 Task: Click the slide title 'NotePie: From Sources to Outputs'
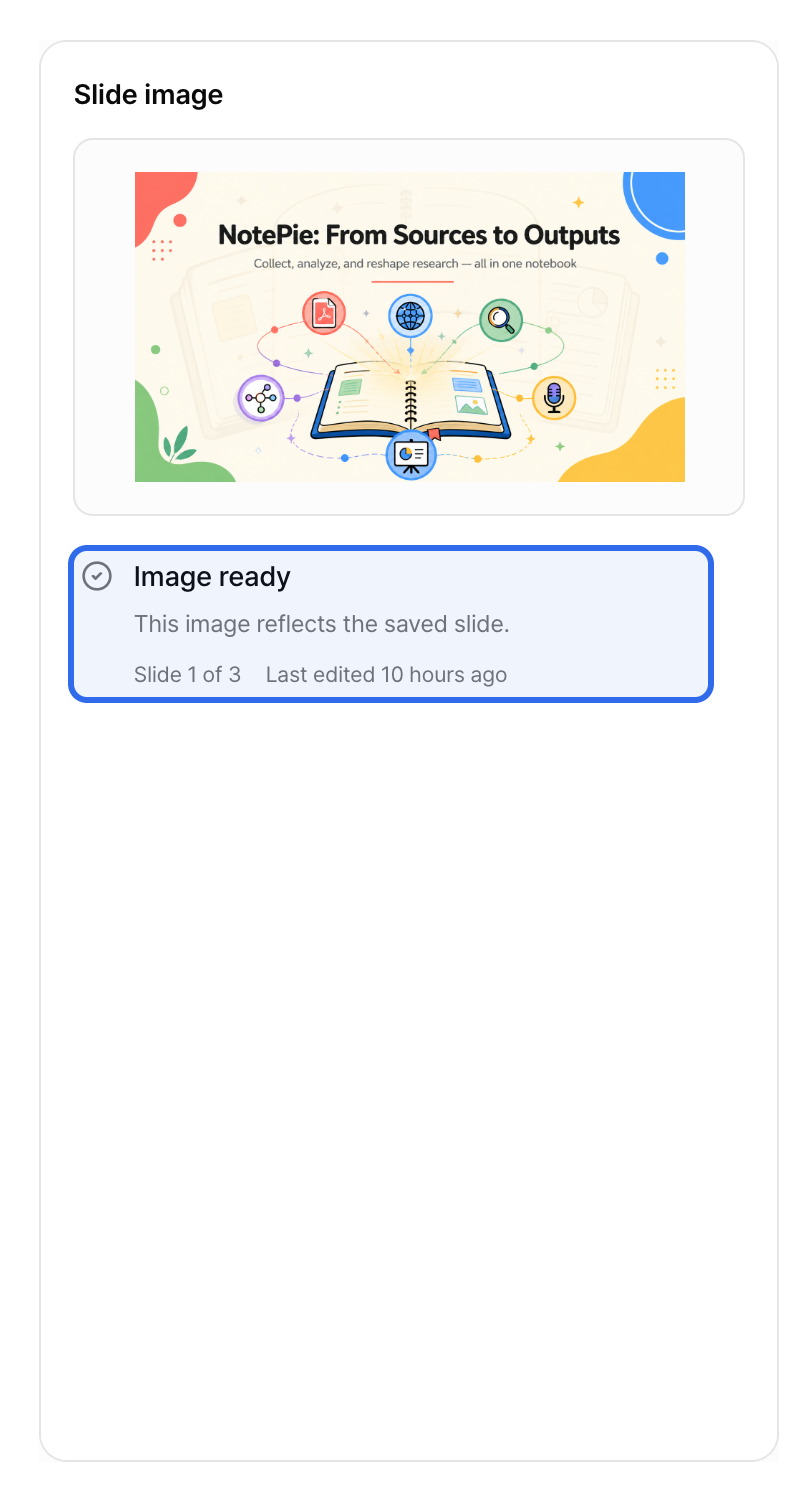pos(419,235)
